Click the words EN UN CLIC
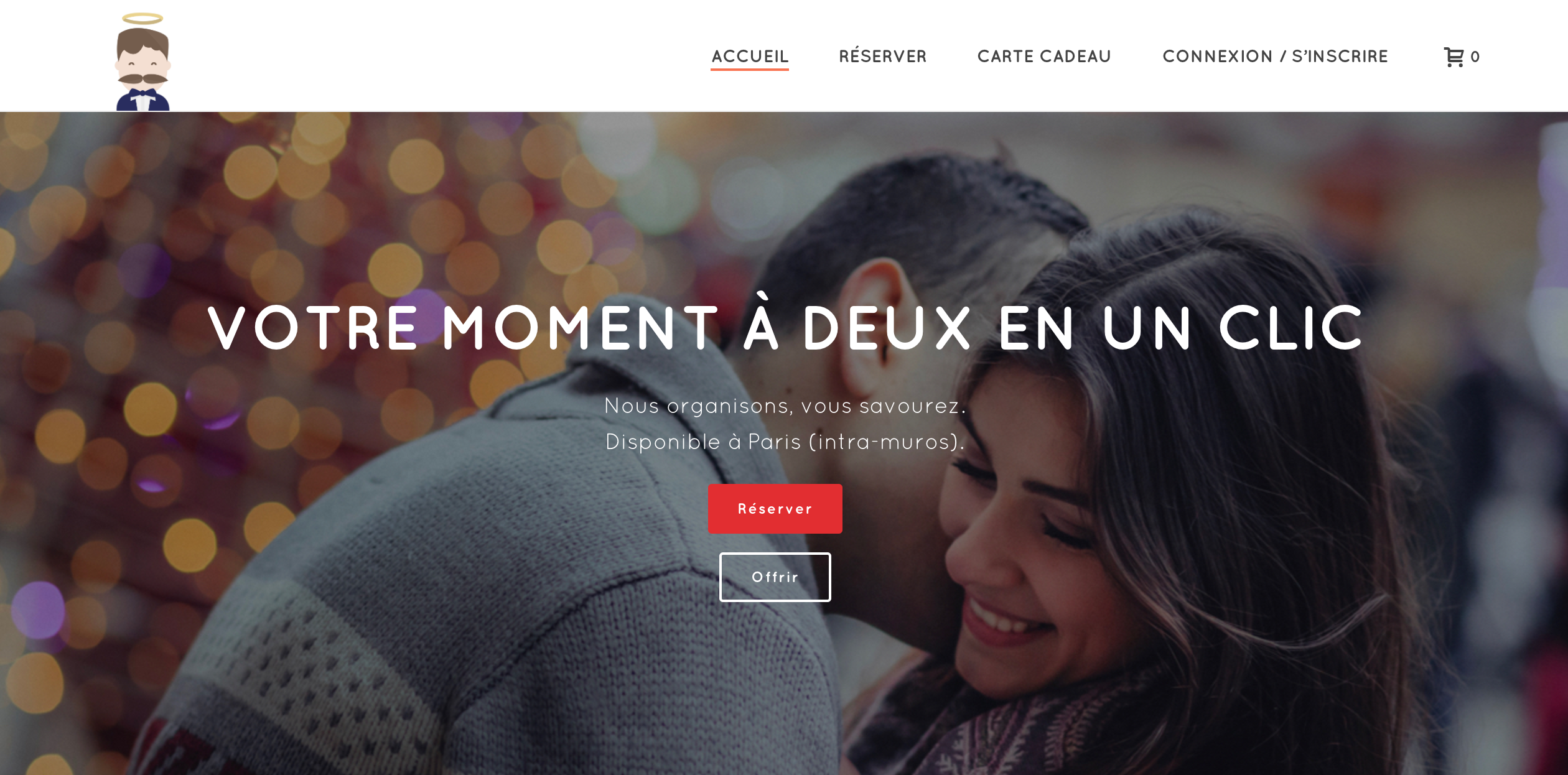The width and height of the screenshot is (1568, 775). tap(1180, 328)
